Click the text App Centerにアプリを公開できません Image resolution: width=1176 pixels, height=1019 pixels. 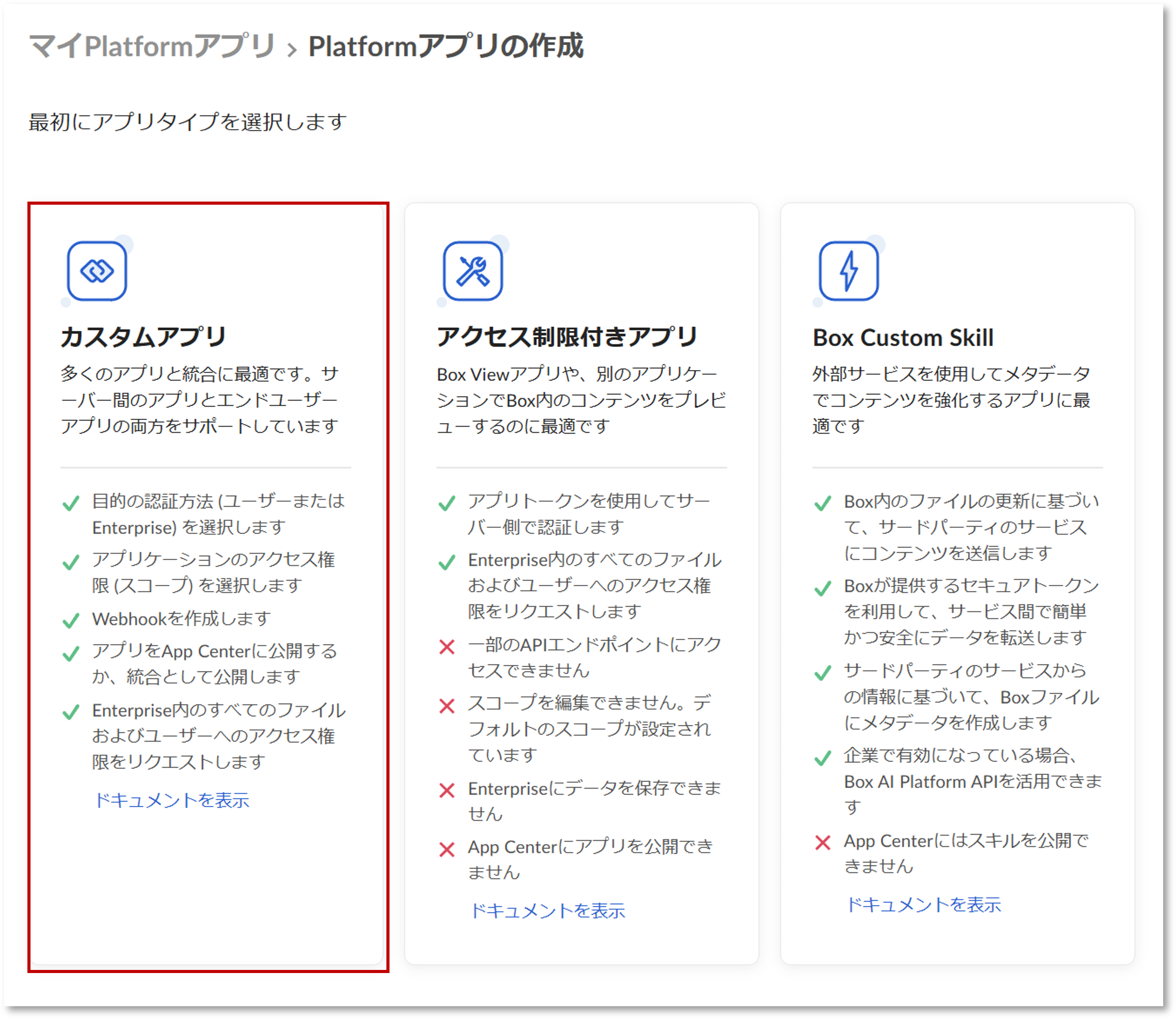(x=590, y=859)
